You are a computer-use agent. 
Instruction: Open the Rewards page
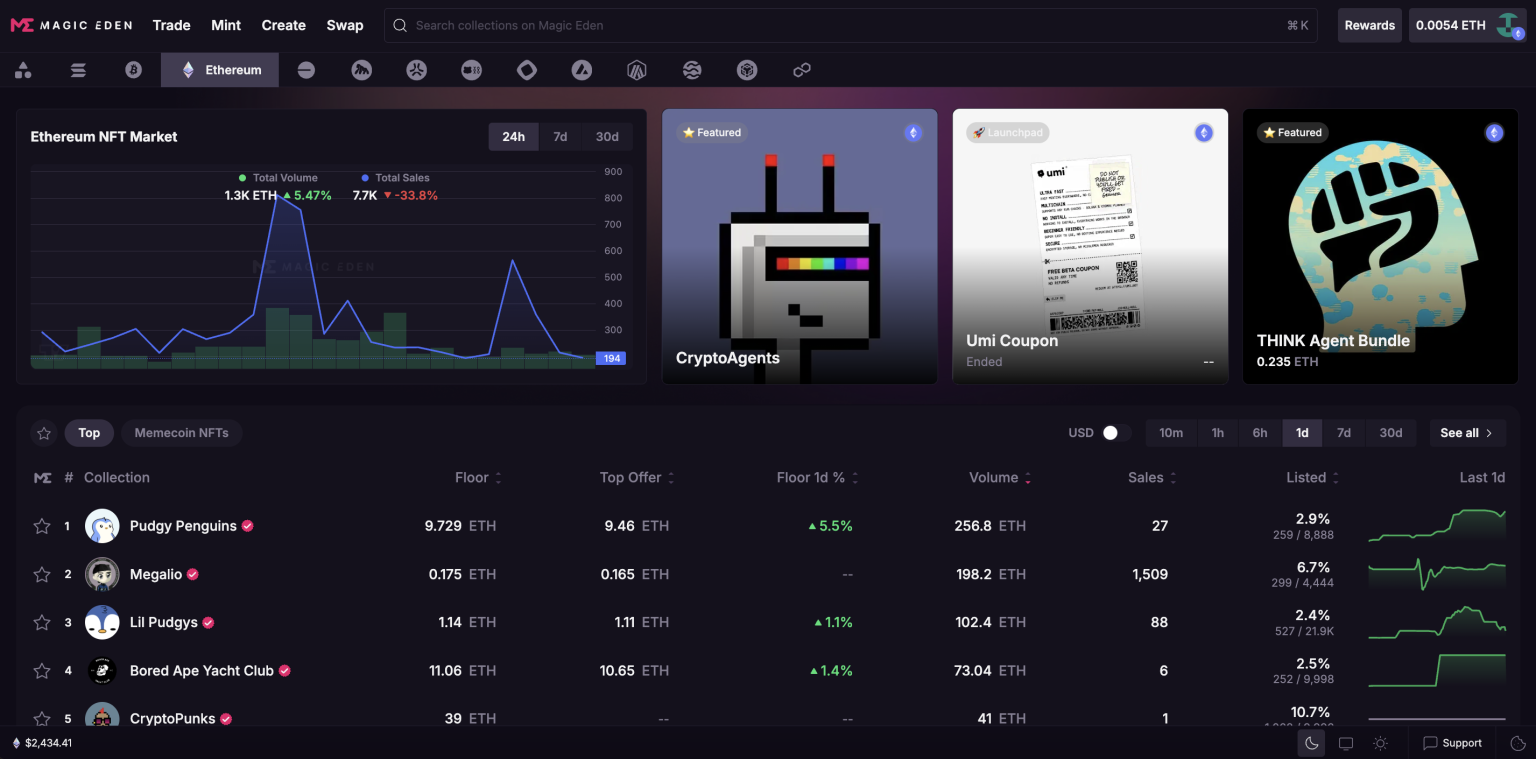[1369, 24]
